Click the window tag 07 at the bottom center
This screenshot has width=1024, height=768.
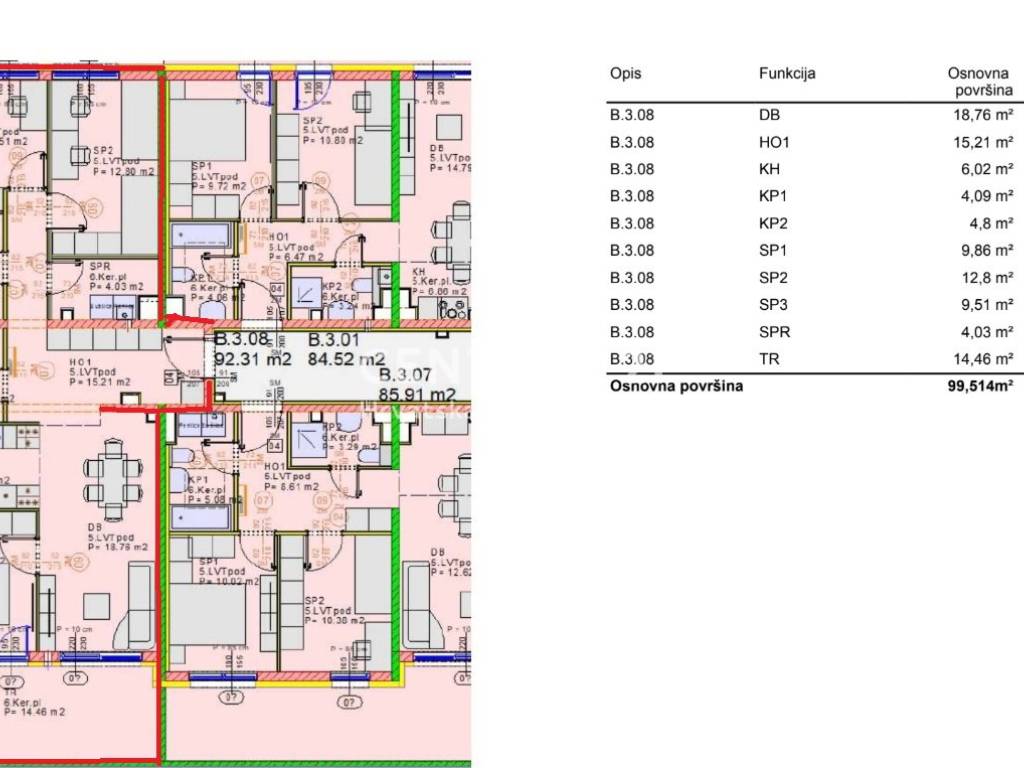pos(348,703)
